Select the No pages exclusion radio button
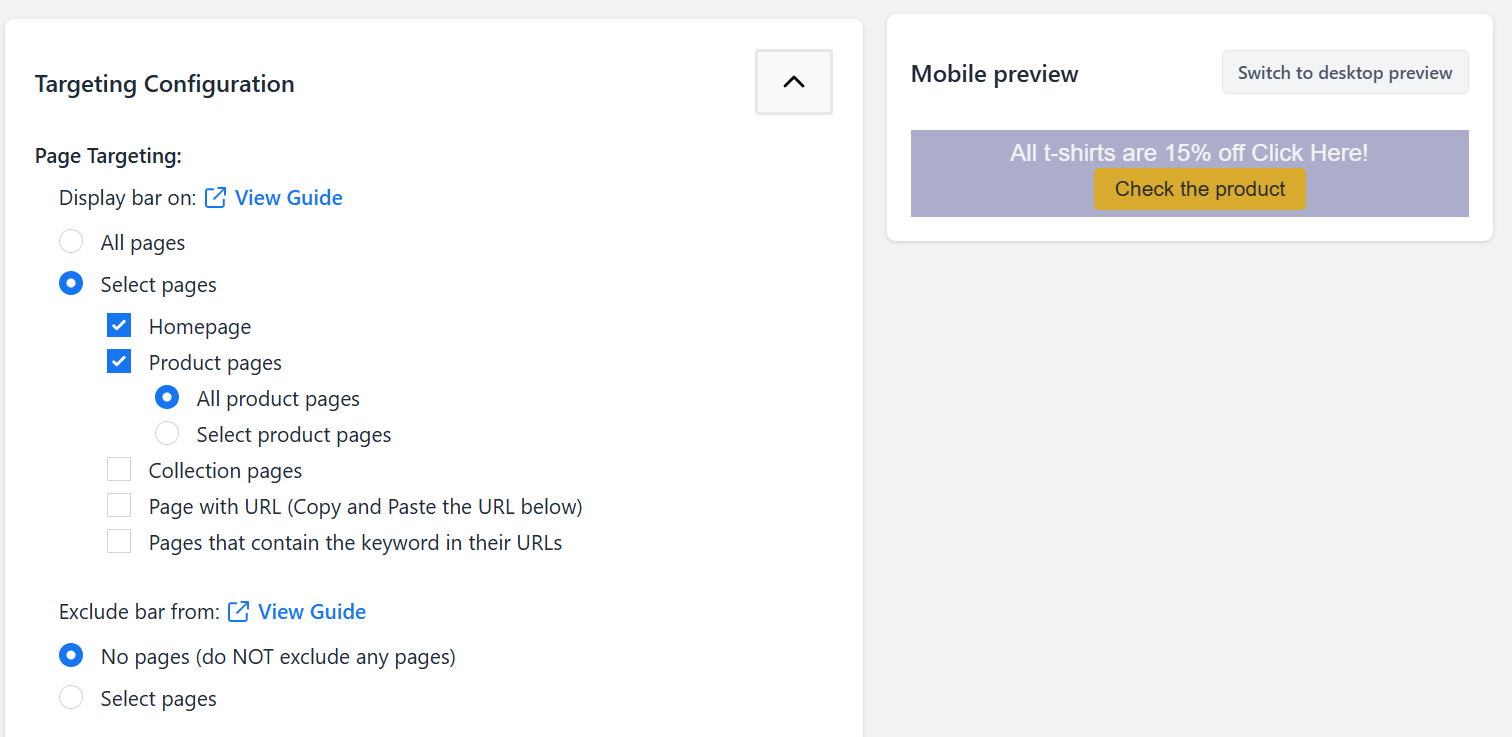 71,656
